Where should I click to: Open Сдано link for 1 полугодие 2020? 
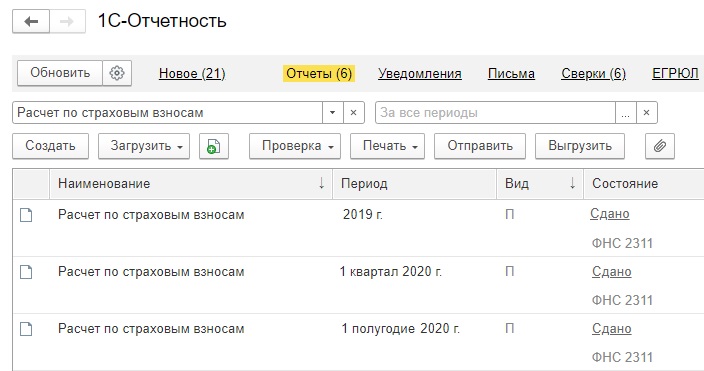(612, 329)
